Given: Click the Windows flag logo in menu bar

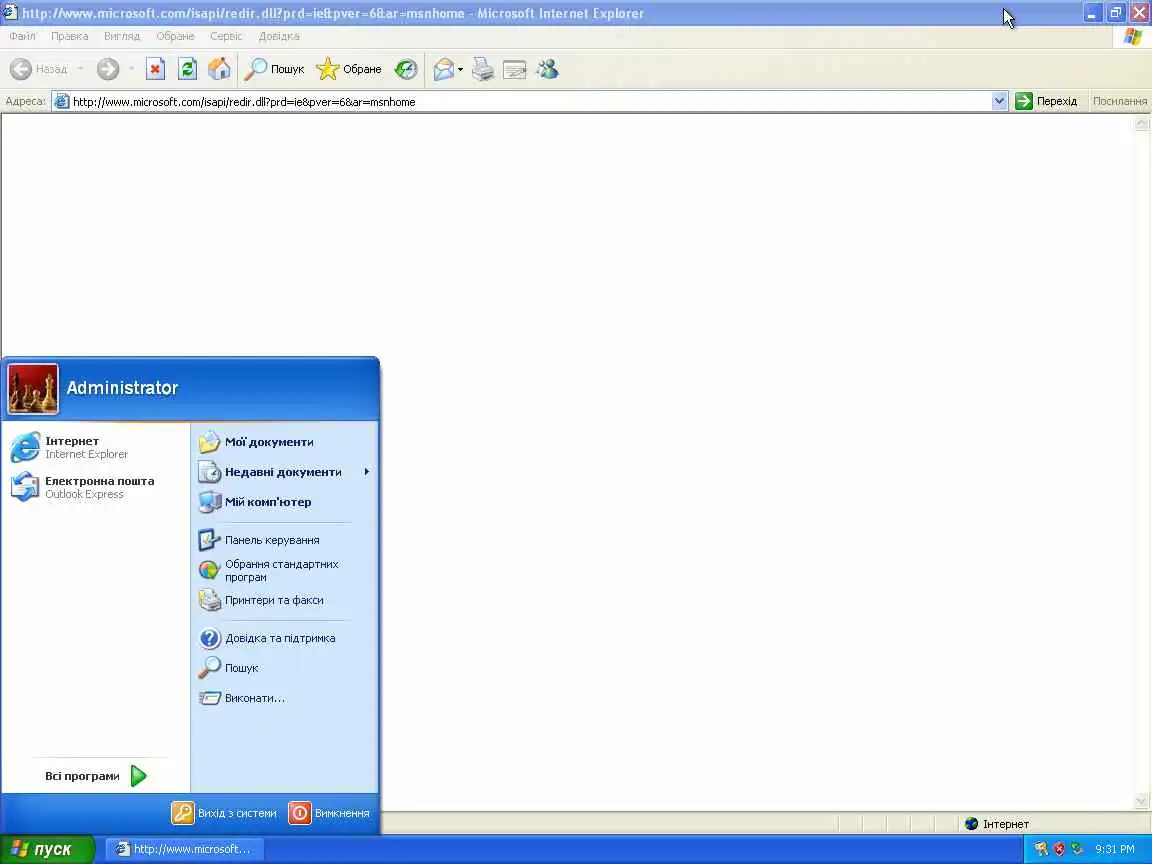Looking at the screenshot, I should (1132, 37).
